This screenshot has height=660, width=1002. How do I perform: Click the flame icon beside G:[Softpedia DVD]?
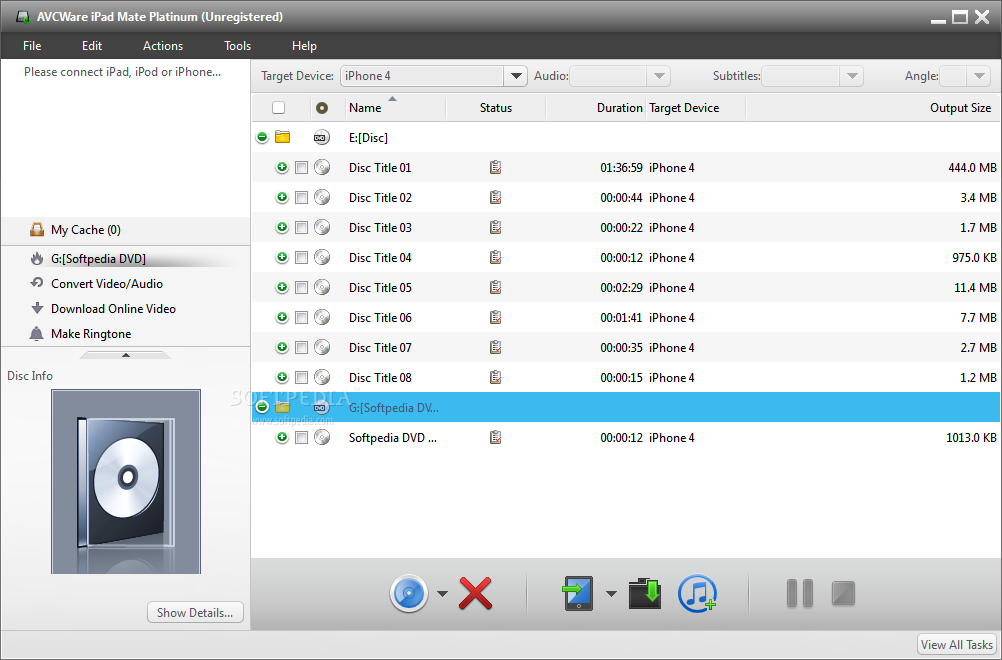coord(37,259)
